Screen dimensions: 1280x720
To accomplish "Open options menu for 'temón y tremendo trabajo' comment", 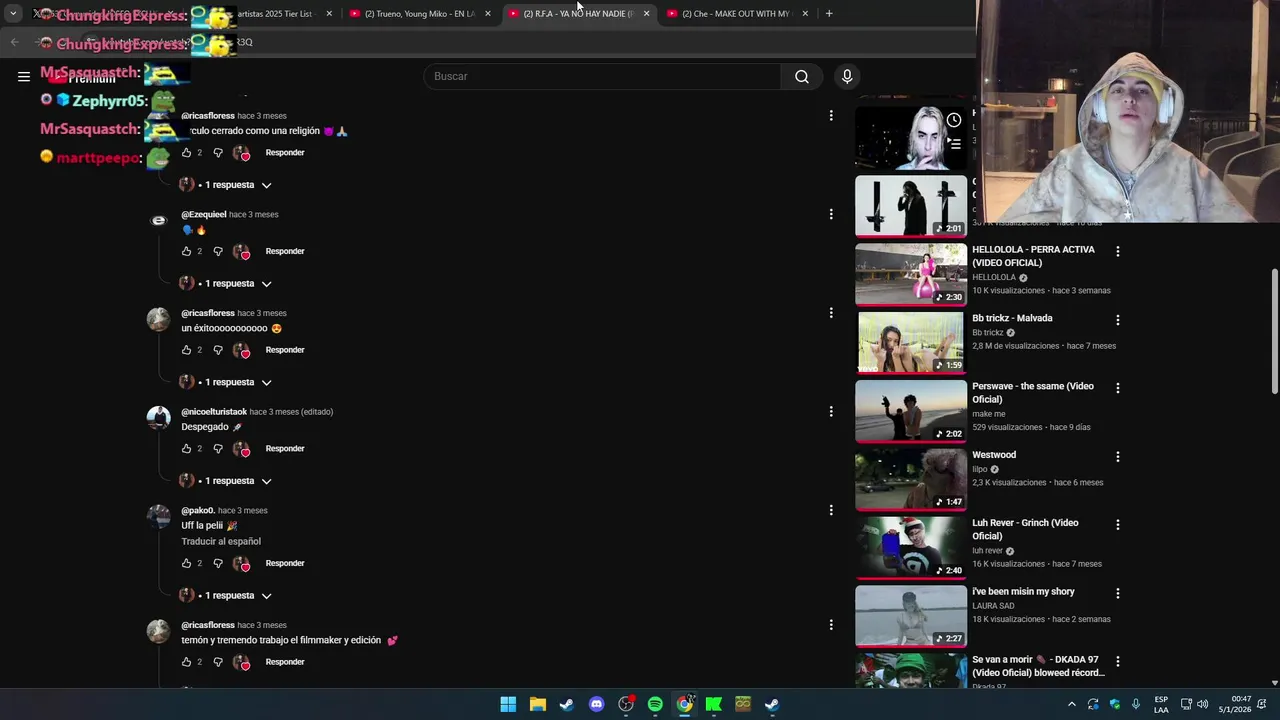I will click(831, 625).
